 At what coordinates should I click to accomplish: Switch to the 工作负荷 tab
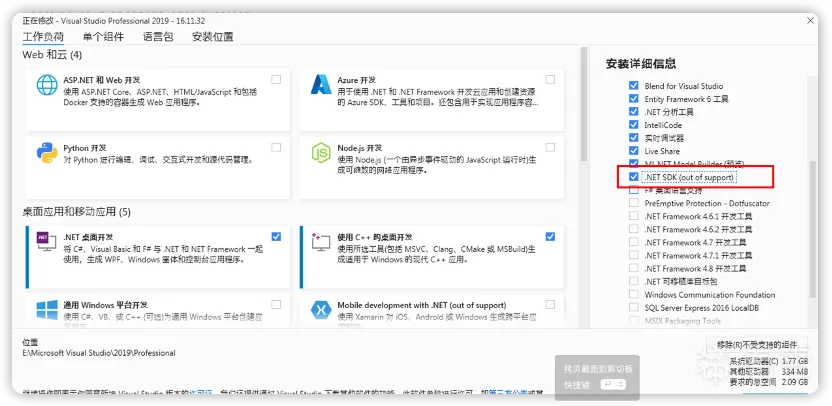point(43,37)
